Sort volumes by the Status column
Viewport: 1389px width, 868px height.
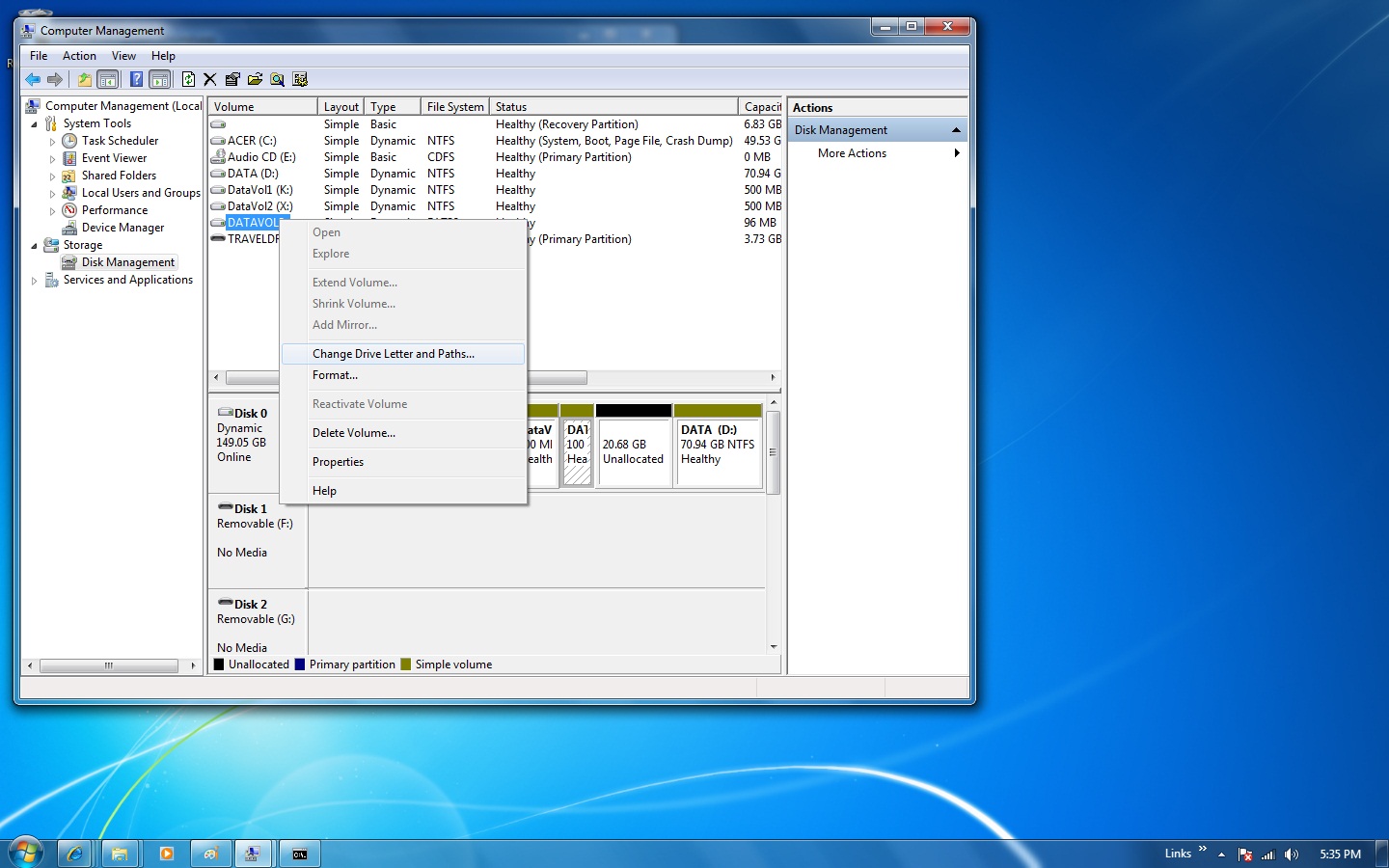510,106
